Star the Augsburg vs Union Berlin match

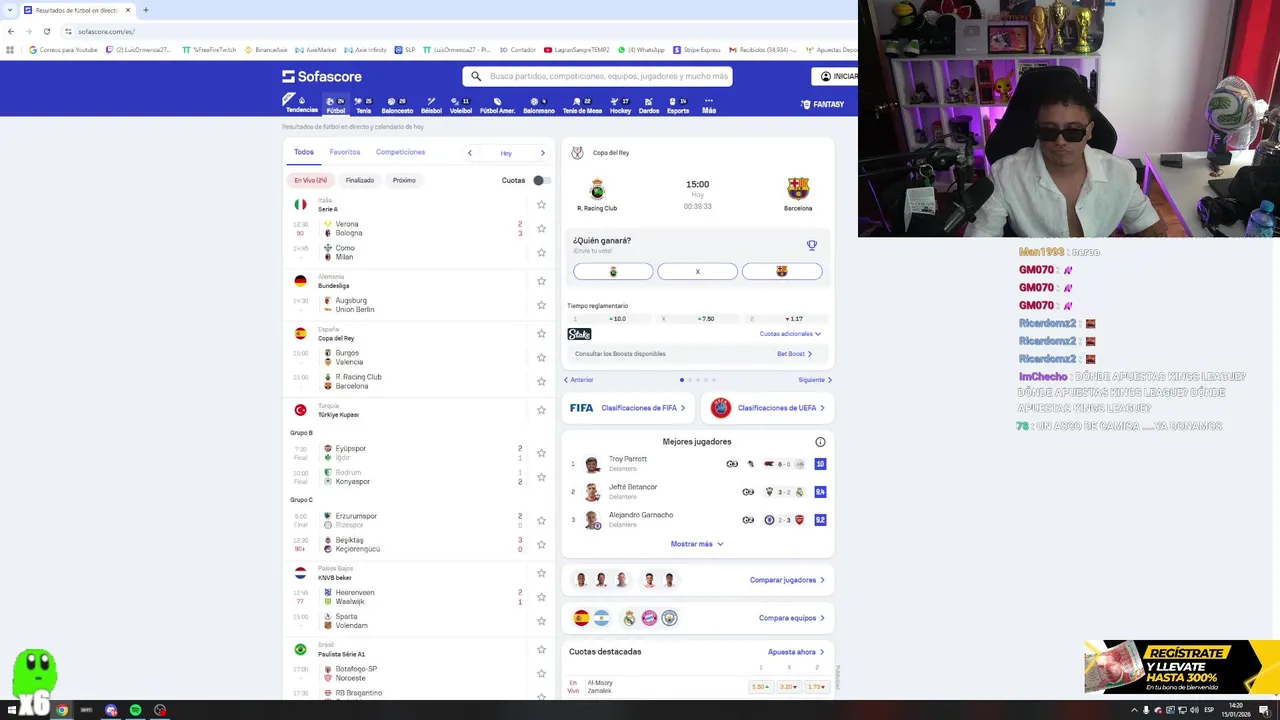tap(541, 305)
